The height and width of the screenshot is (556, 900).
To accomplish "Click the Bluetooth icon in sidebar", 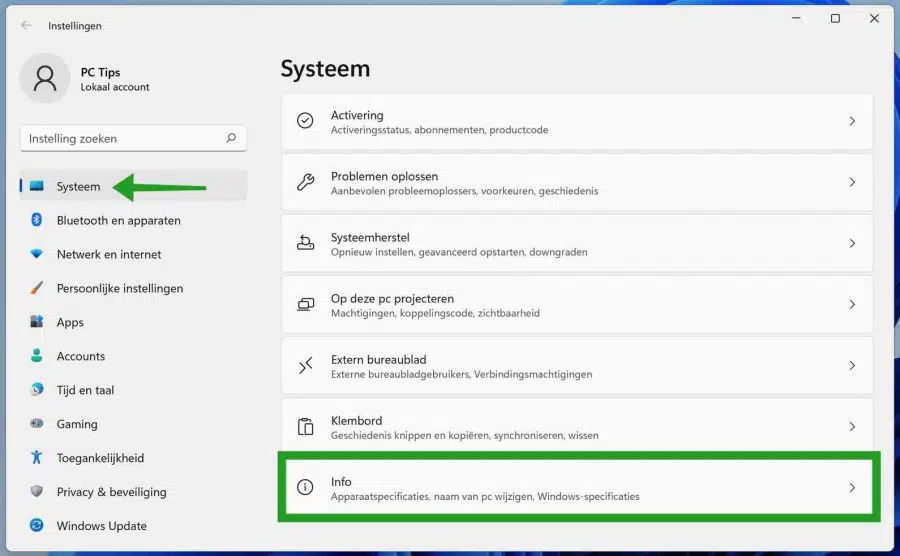I will [37, 220].
